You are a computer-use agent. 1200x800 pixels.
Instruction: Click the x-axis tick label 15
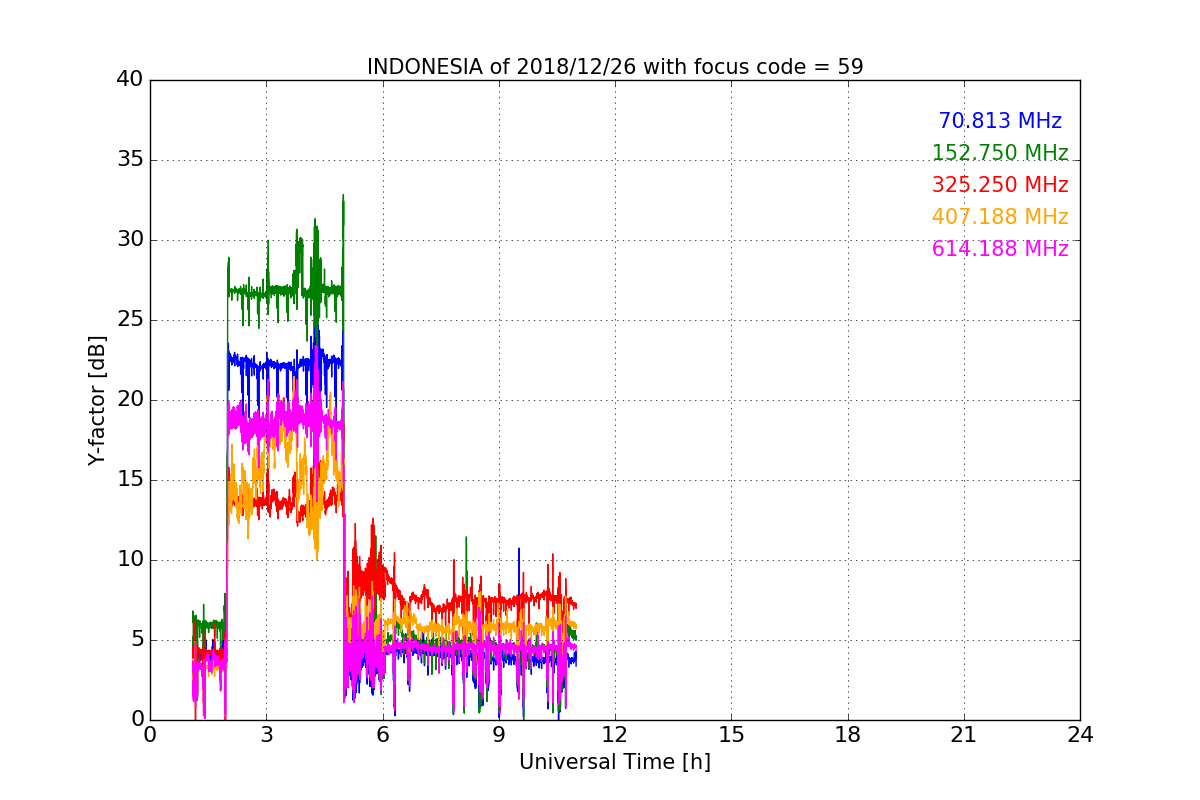point(731,734)
